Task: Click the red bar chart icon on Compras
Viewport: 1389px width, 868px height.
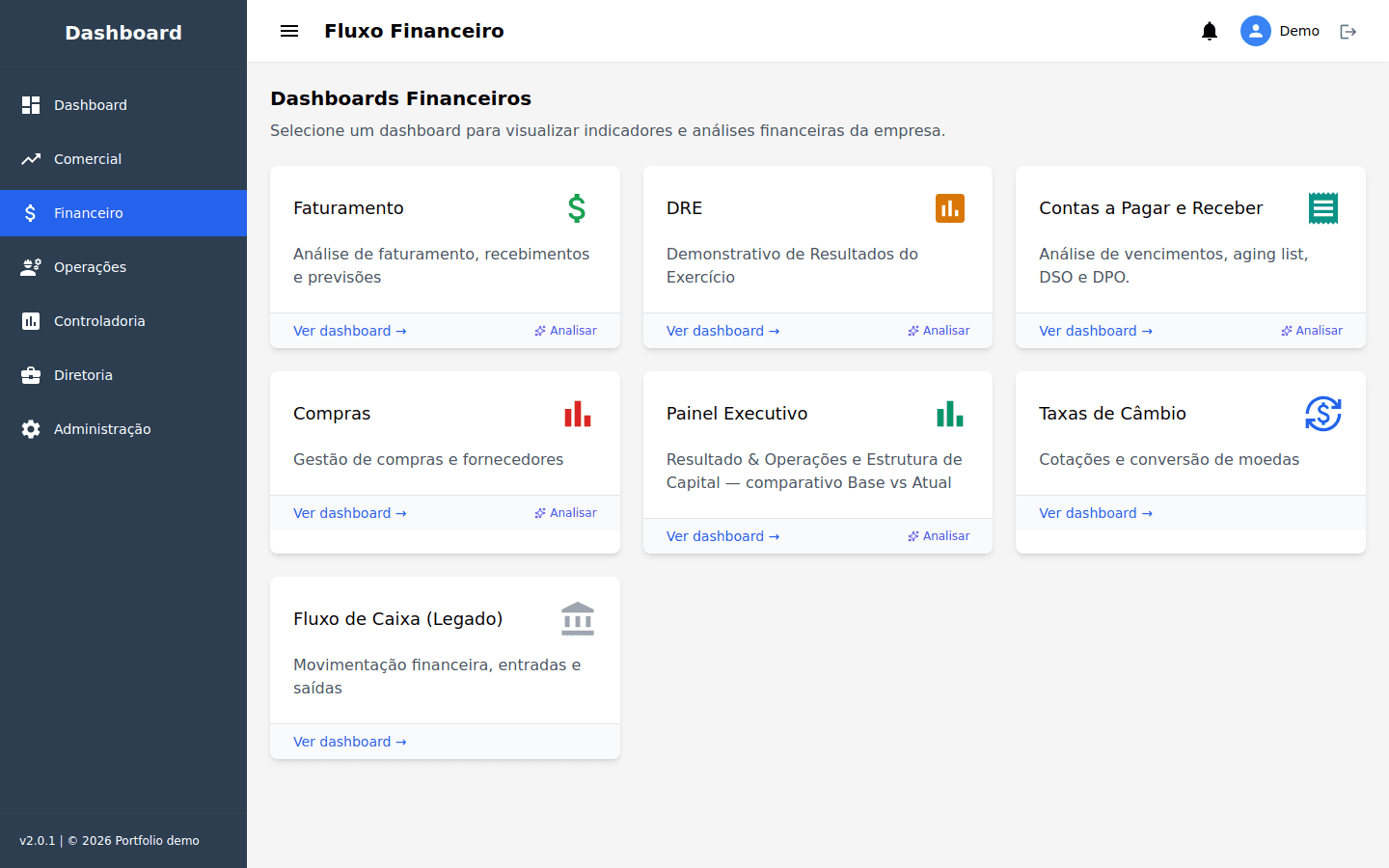Action: pos(578,414)
